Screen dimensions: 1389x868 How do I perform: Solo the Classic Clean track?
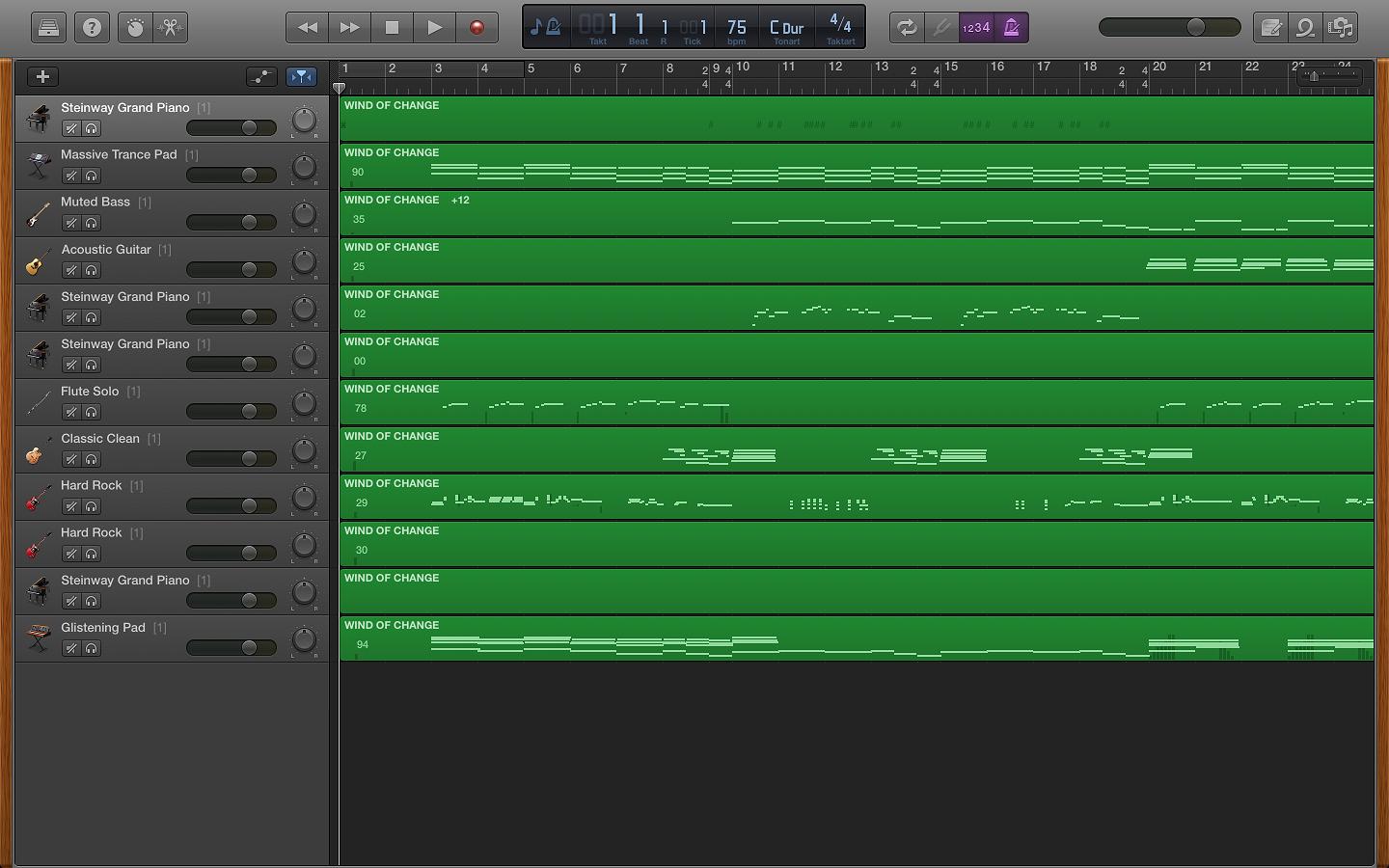(x=92, y=459)
